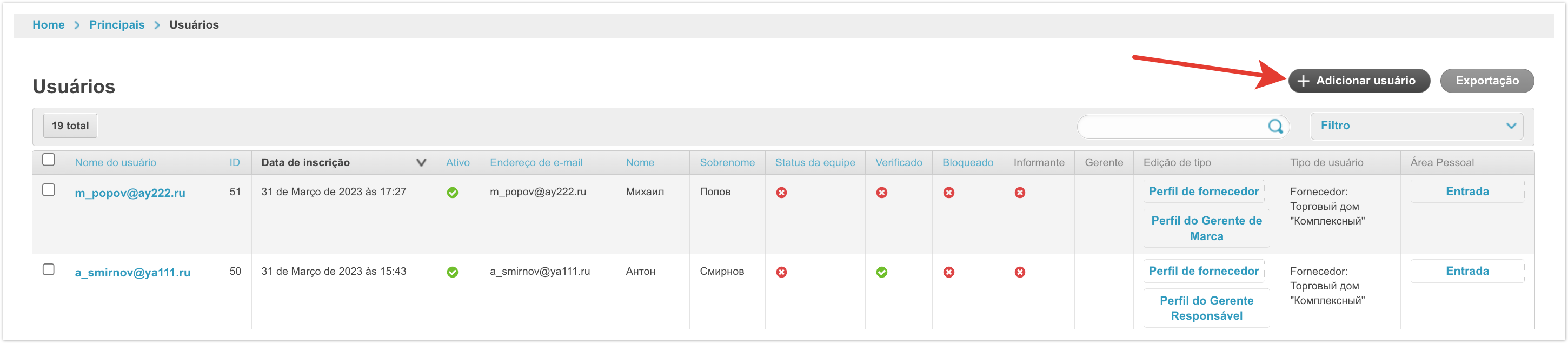1568x343 pixels.
Task: Click green Ativo checkmark for m_popov row
Action: click(x=452, y=193)
